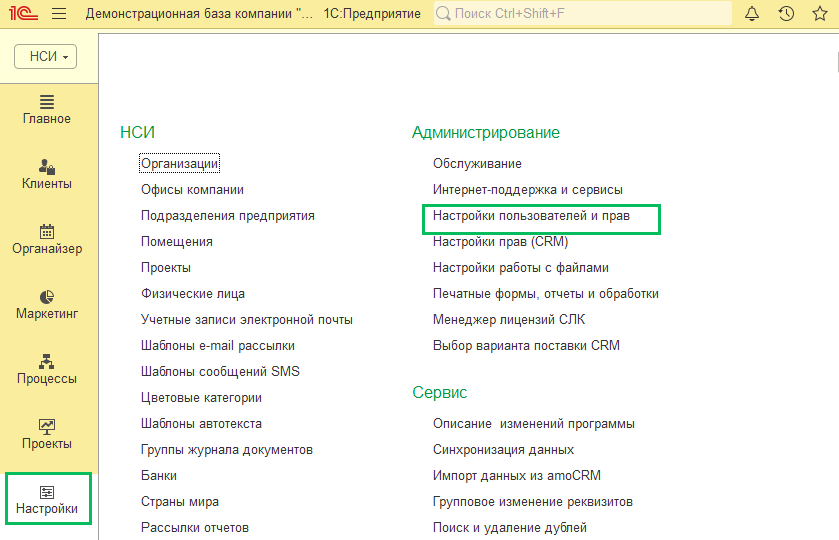Click the 1С:Предприятие title text
This screenshot has height=540, width=839.
click(x=372, y=13)
